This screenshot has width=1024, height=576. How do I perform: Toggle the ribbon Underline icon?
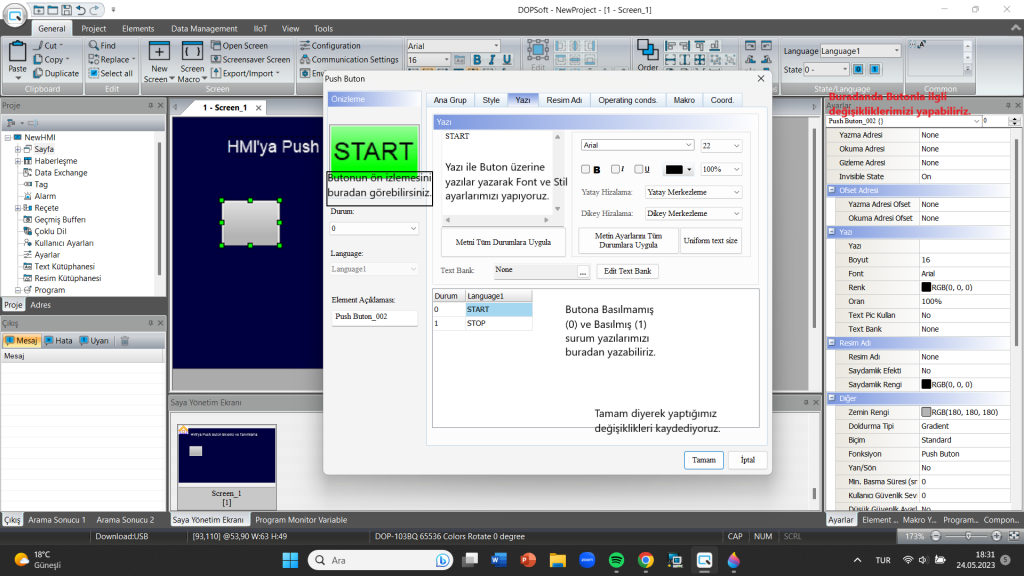point(507,60)
